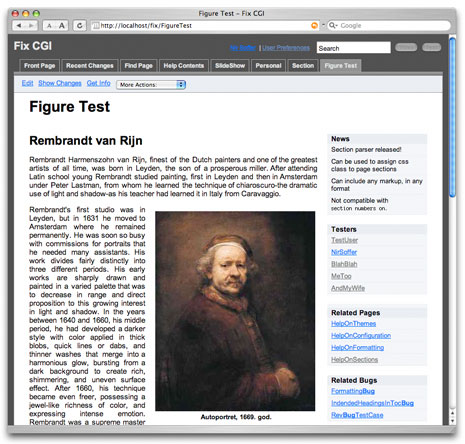Click the blue vertical scrollbar thumb

(x=452, y=117)
